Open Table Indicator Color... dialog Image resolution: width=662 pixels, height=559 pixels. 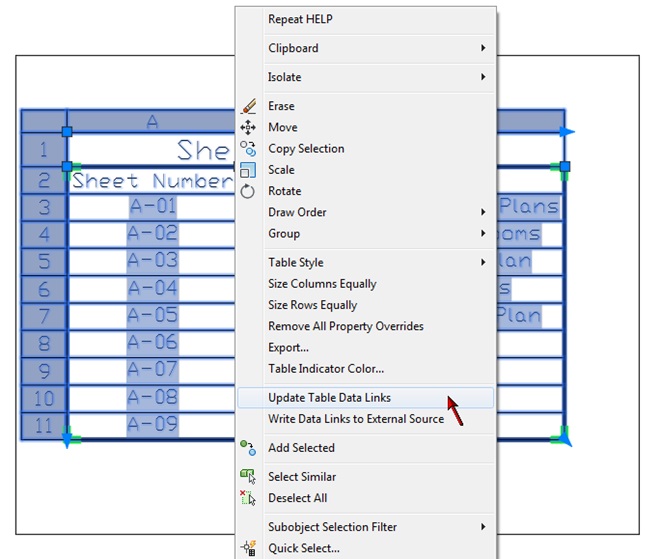click(366, 369)
